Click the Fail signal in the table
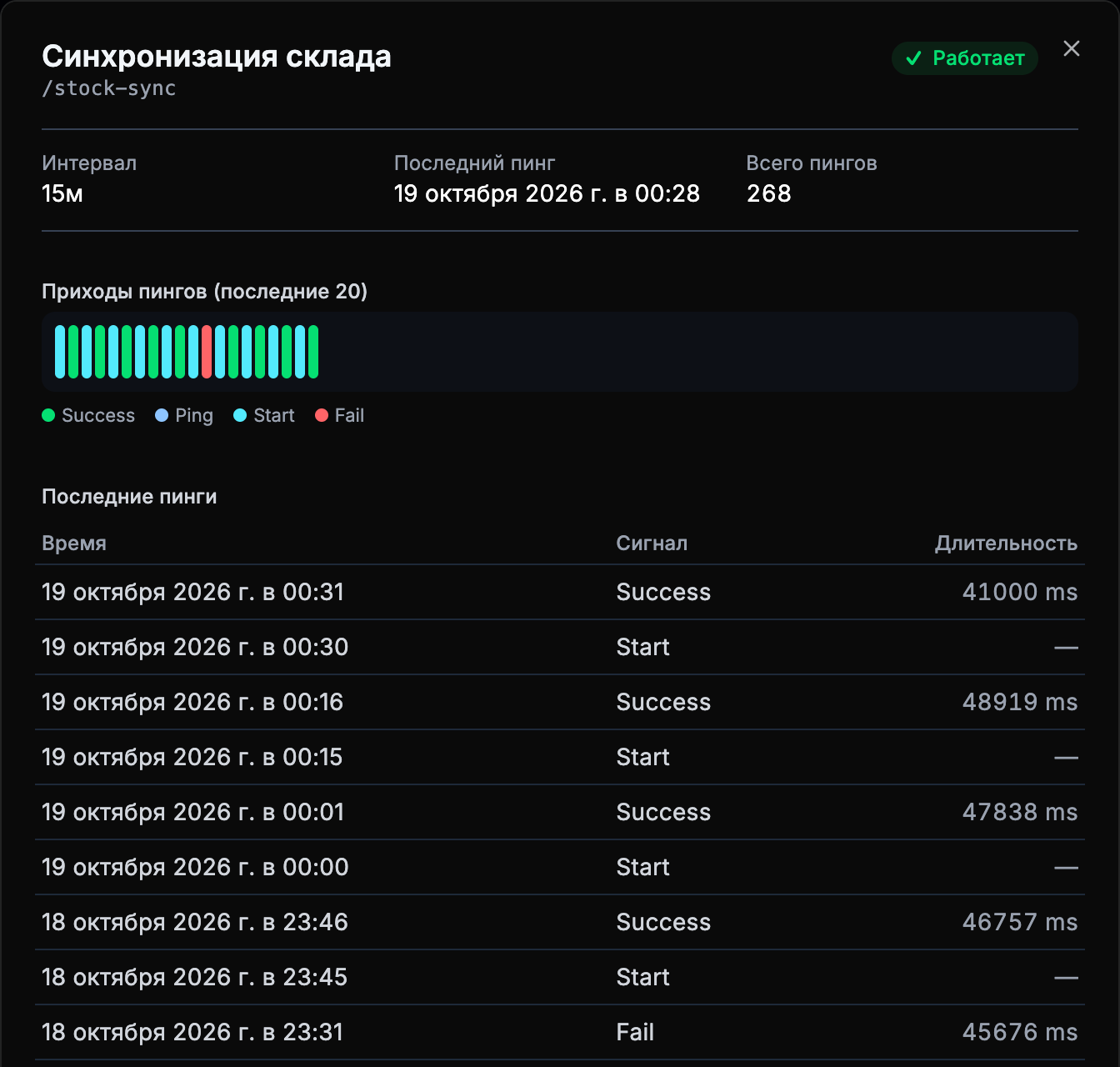The image size is (1120, 1067). [635, 1032]
